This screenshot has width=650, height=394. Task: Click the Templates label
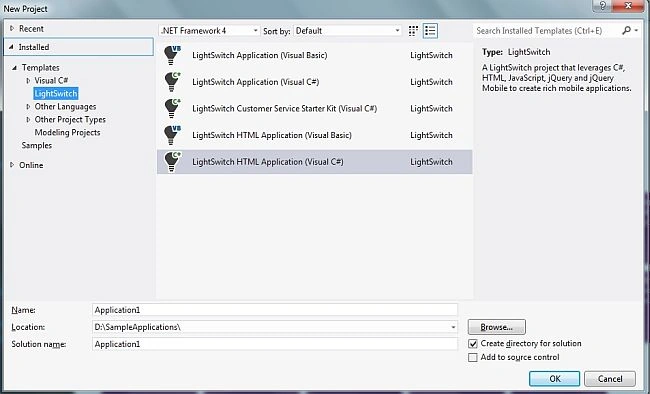(41, 68)
